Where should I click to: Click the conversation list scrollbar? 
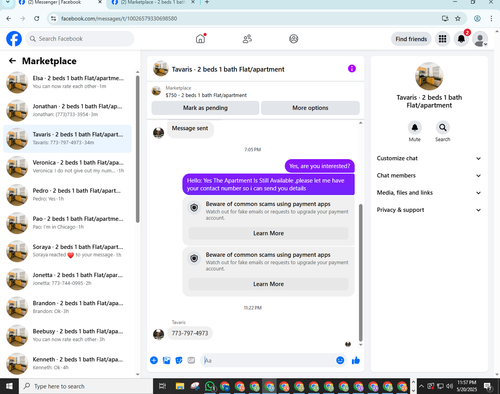(x=137, y=149)
